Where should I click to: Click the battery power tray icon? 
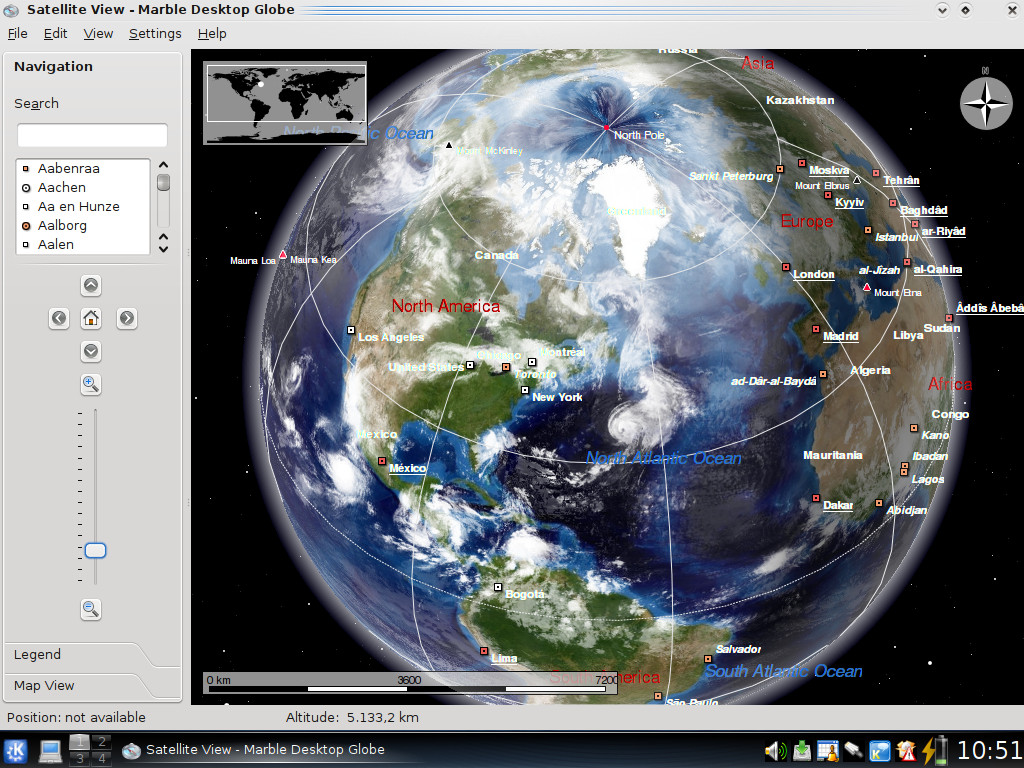click(x=935, y=750)
